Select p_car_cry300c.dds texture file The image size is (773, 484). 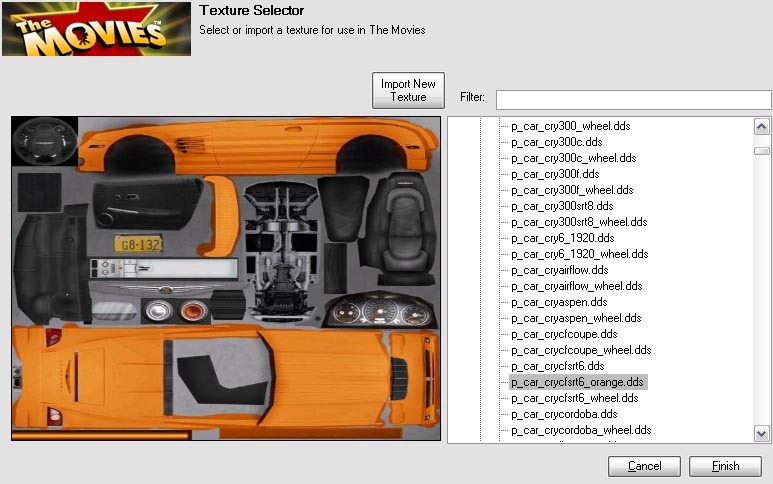(x=552, y=142)
